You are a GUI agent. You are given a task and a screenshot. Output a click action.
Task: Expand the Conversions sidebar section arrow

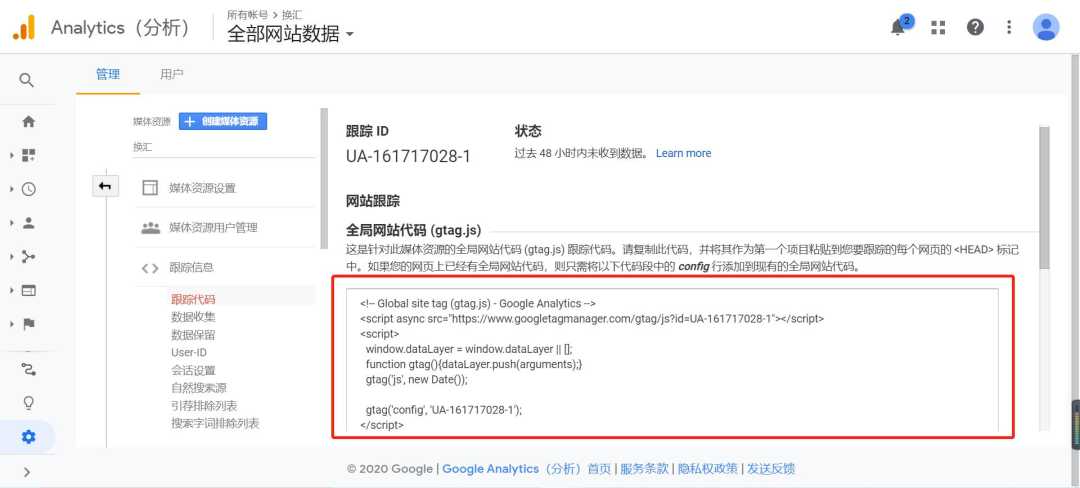pos(12,324)
